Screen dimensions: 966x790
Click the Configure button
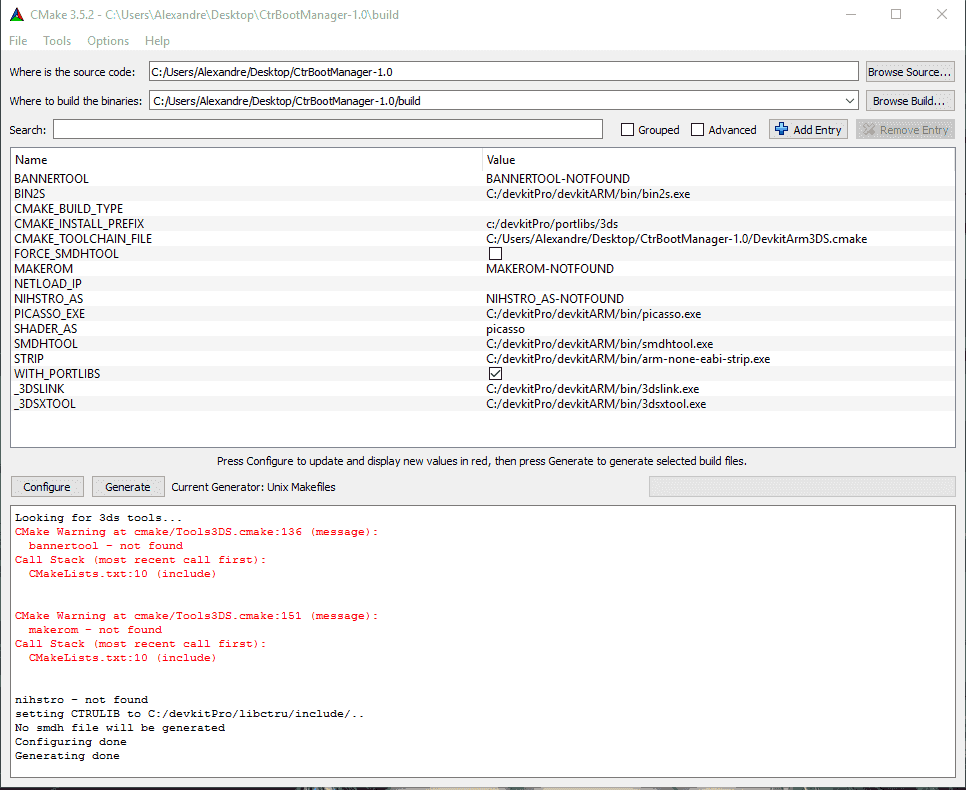[x=47, y=487]
